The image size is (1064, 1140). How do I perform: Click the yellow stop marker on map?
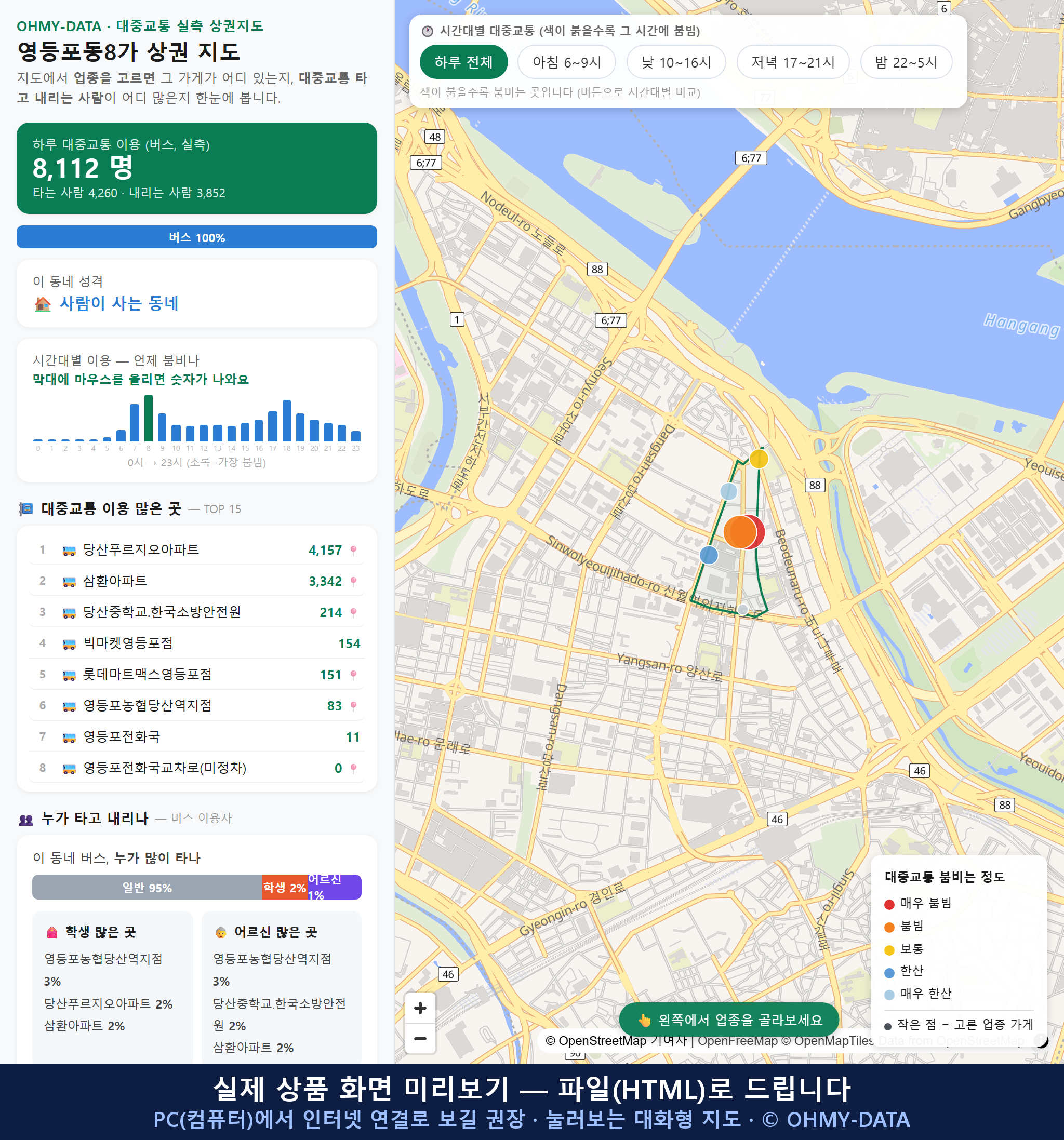[759, 459]
